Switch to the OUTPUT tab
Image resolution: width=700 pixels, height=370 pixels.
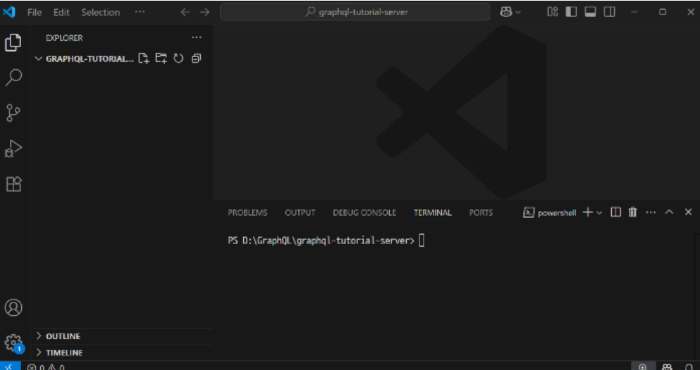300,213
